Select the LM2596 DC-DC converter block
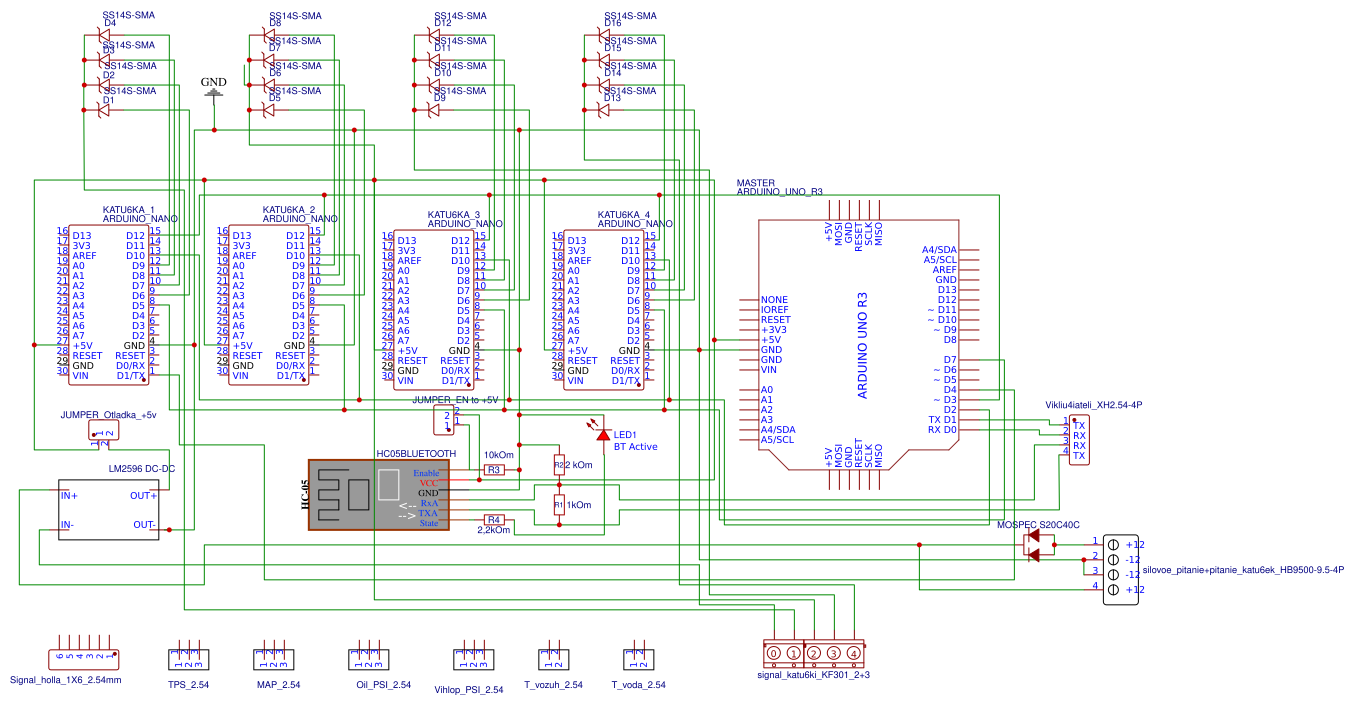The height and width of the screenshot is (705, 1355). (x=108, y=511)
